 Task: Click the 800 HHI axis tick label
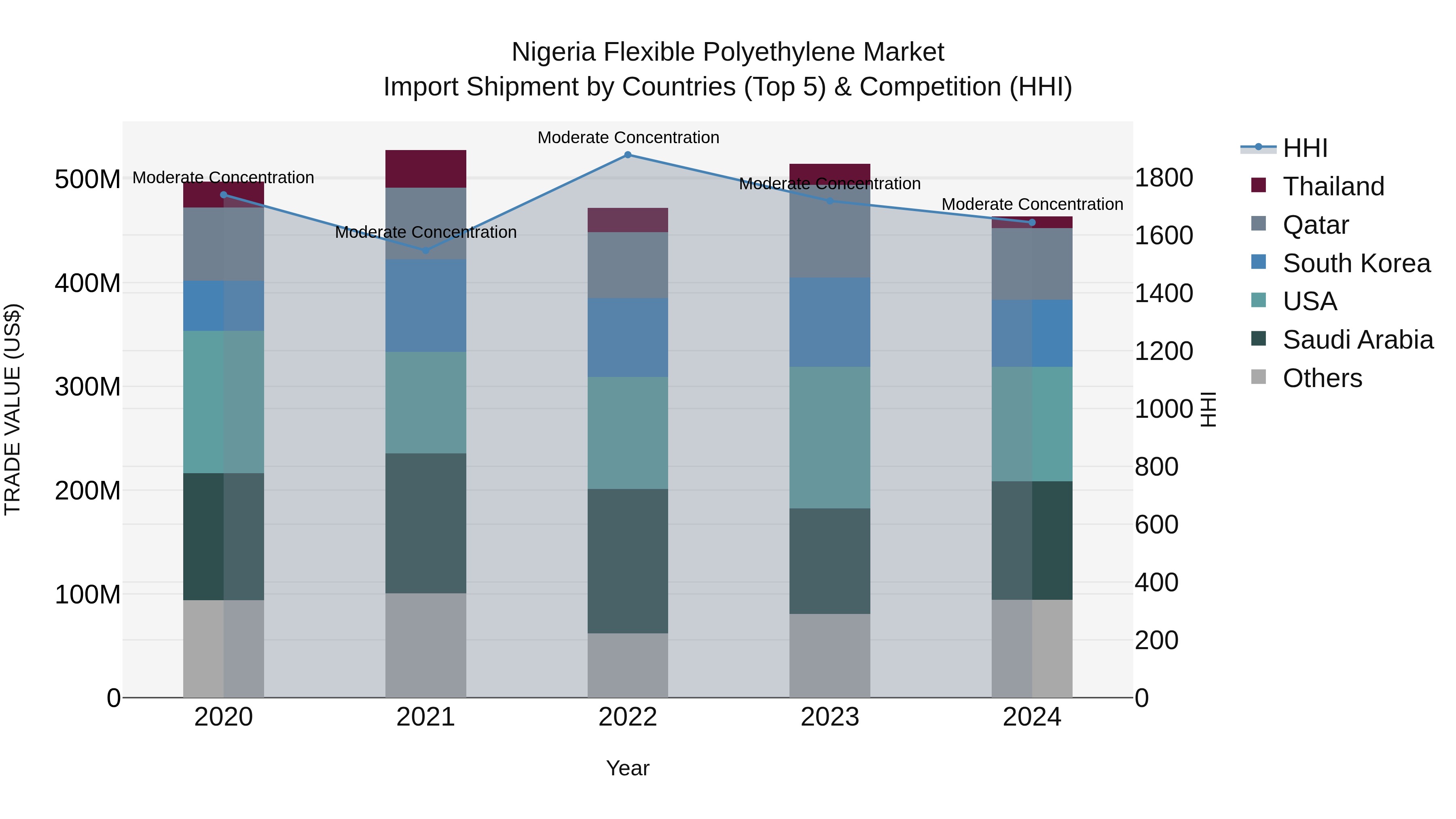1157,467
